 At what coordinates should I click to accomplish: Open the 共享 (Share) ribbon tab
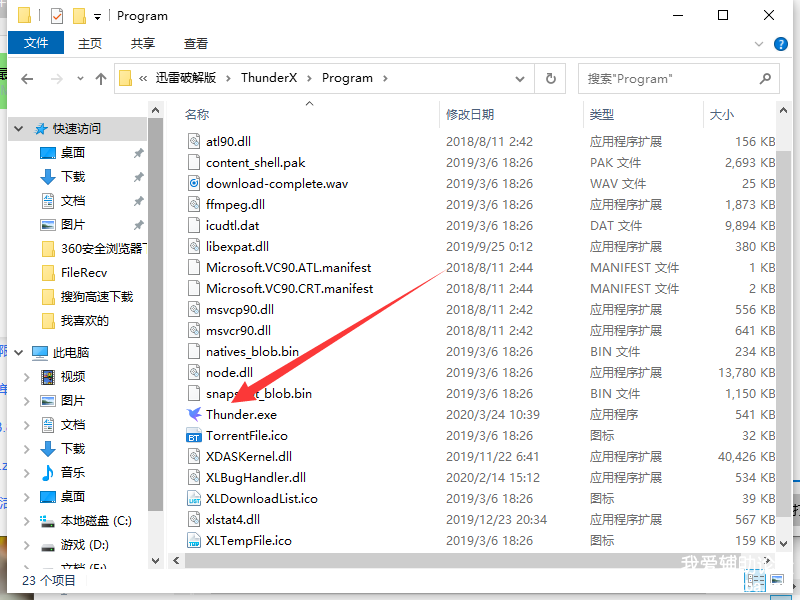143,43
